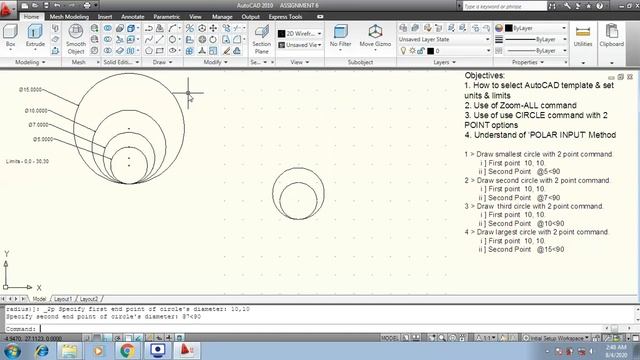Click the Undo icon in quick access toolbar
This screenshot has height=360, width=640.
coord(57,5)
